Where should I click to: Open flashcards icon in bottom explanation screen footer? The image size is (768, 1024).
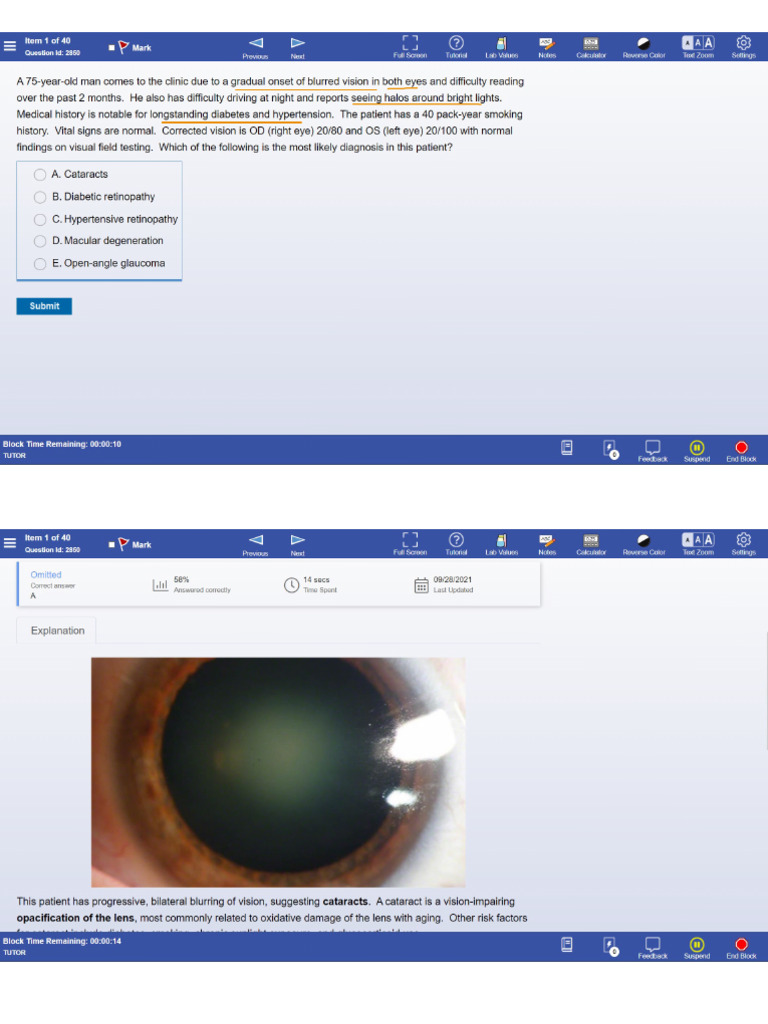tap(611, 946)
